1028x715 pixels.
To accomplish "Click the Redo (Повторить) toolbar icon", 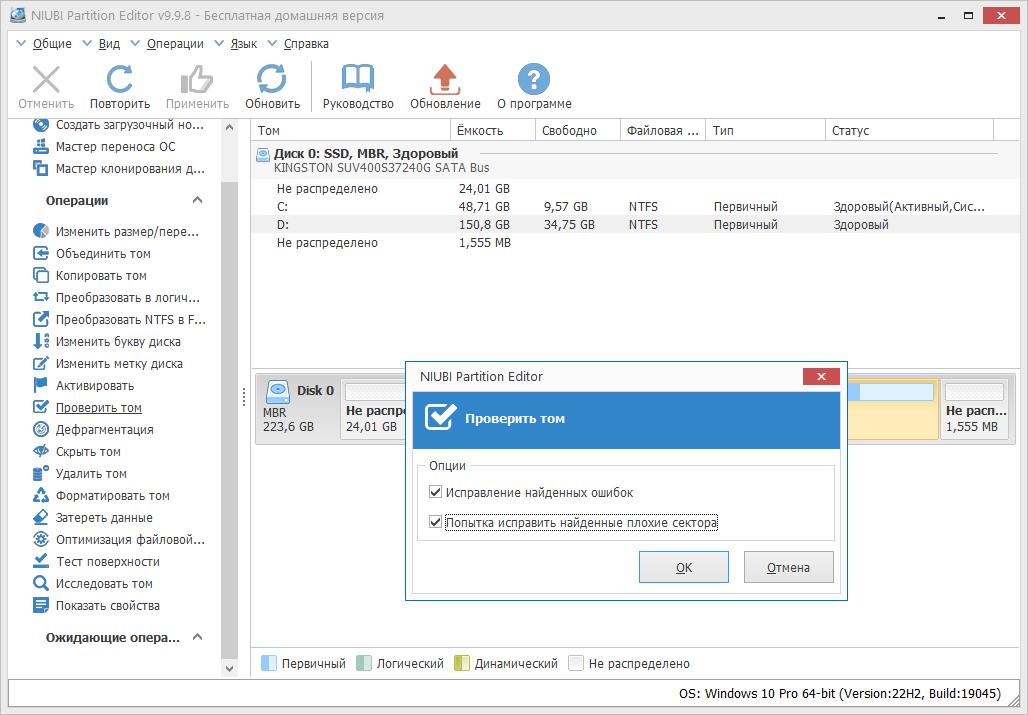I will pos(119,80).
